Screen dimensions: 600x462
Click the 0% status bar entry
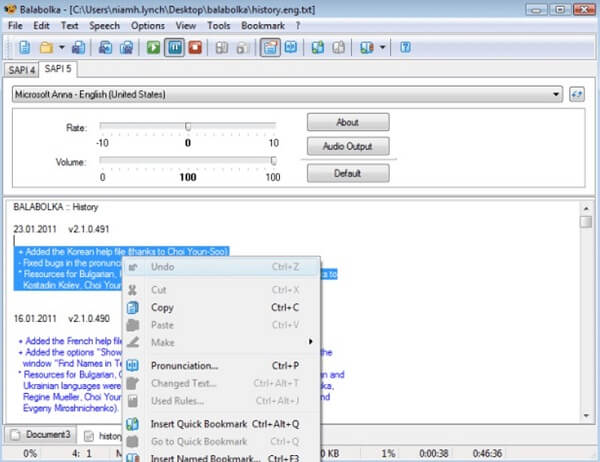[x=30, y=454]
